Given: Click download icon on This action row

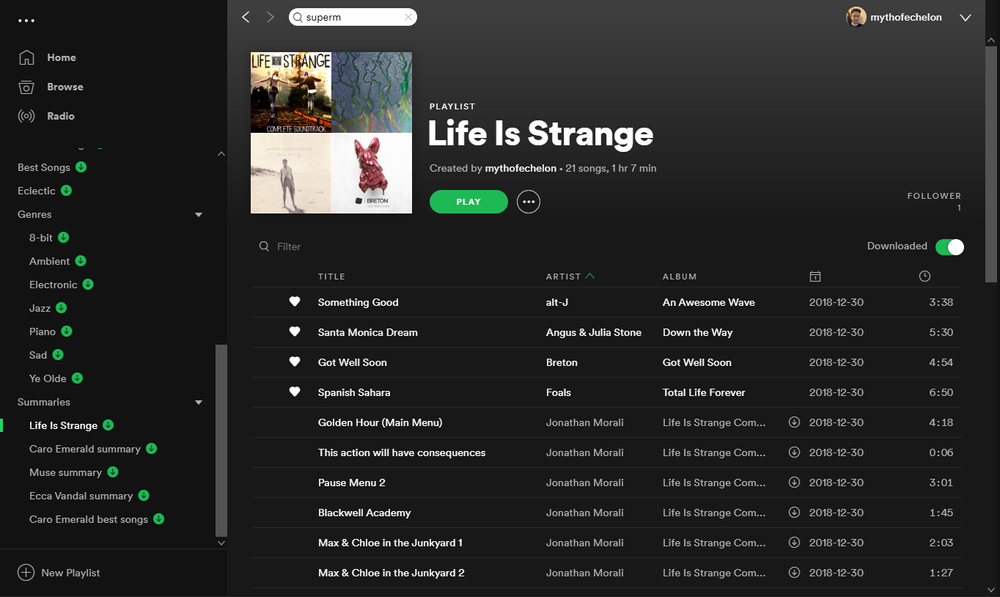Looking at the screenshot, I should tap(794, 452).
